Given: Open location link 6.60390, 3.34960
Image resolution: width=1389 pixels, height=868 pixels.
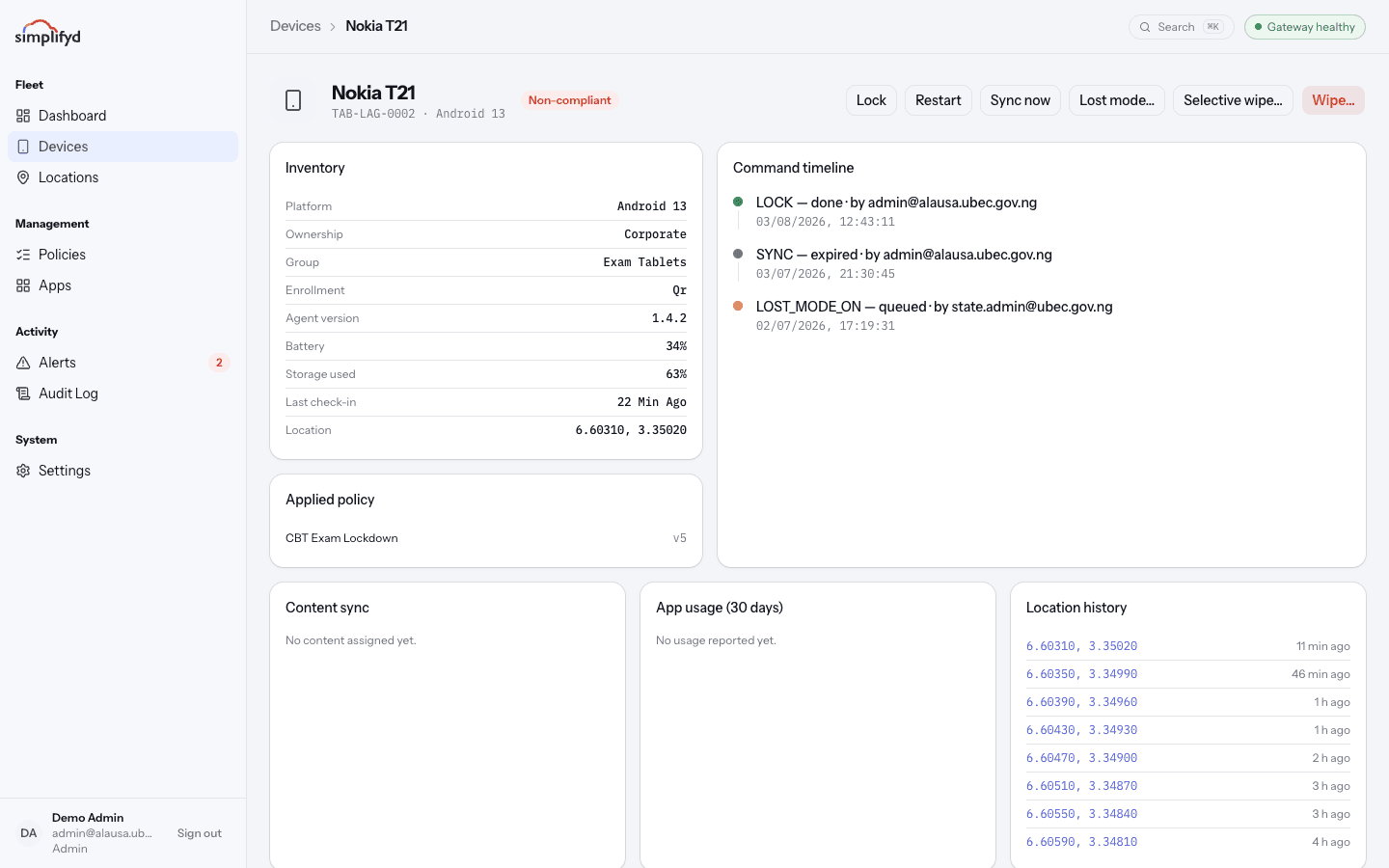Looking at the screenshot, I should click(x=1082, y=702).
